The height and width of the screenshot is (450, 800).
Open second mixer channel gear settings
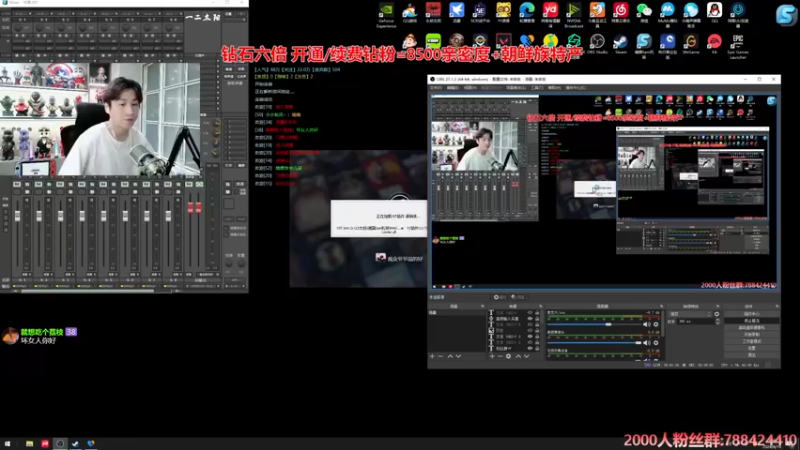[656, 343]
